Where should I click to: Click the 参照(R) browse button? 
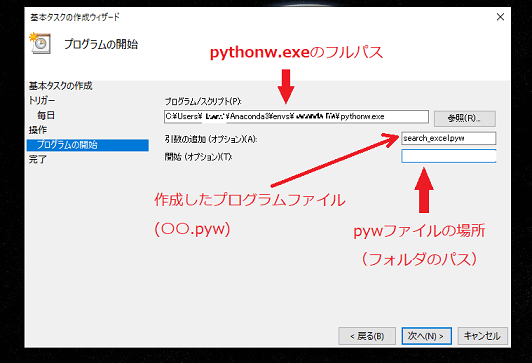(x=464, y=118)
